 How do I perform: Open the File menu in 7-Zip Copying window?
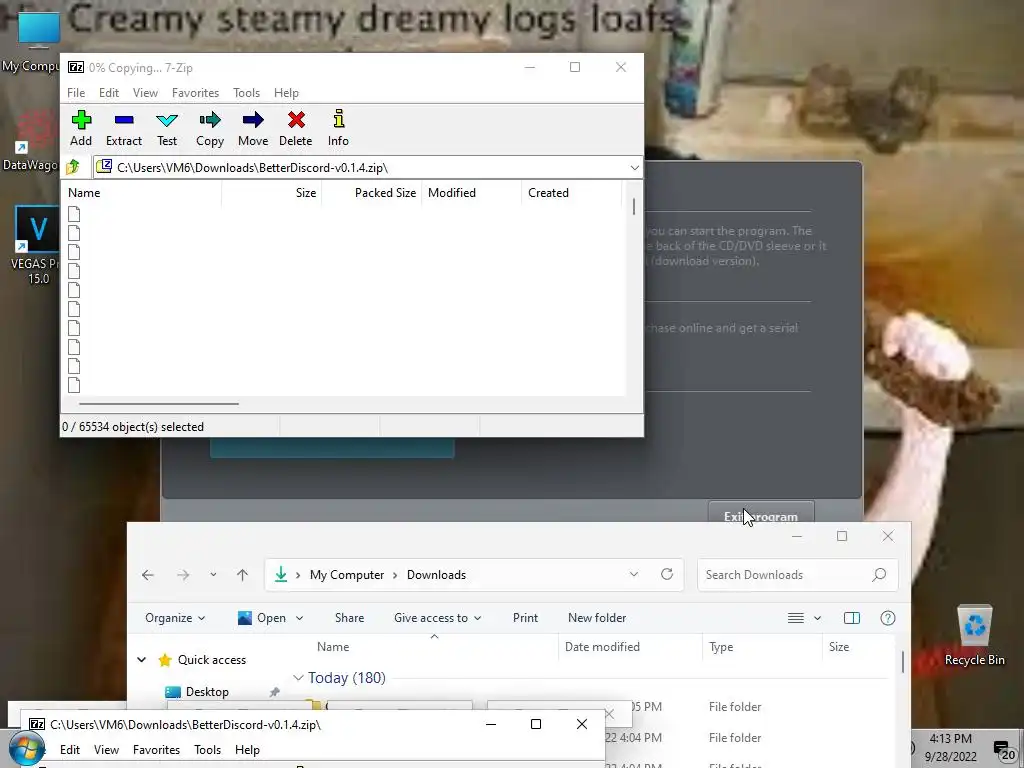coord(76,93)
